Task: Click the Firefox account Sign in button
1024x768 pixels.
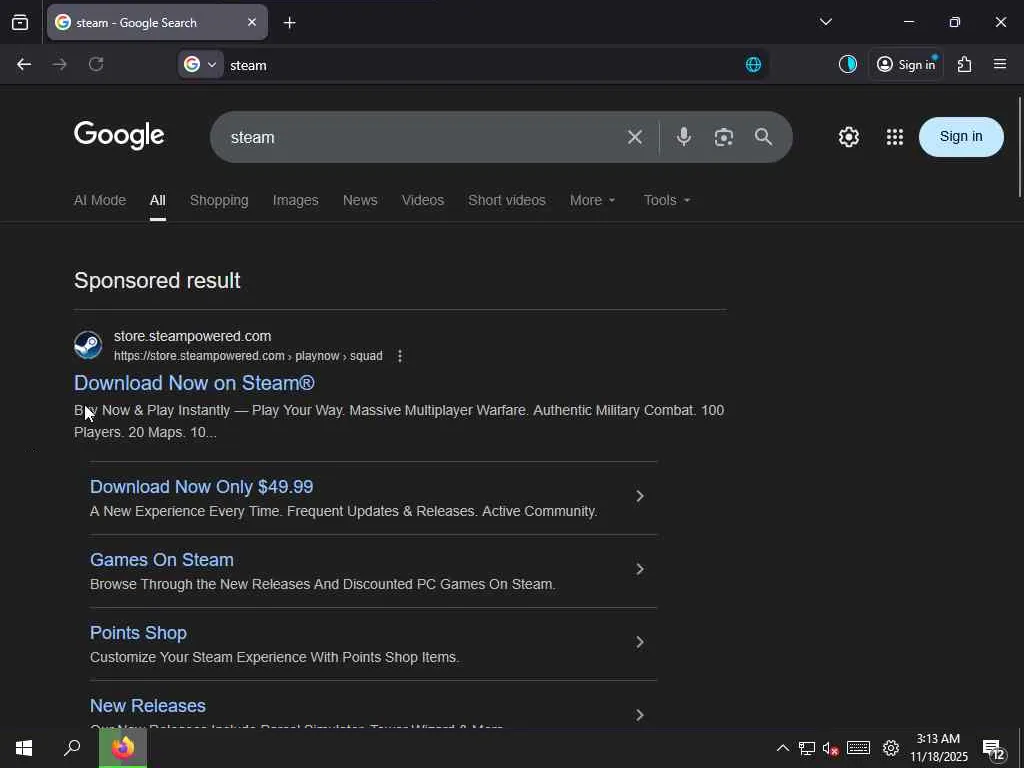Action: (x=906, y=64)
